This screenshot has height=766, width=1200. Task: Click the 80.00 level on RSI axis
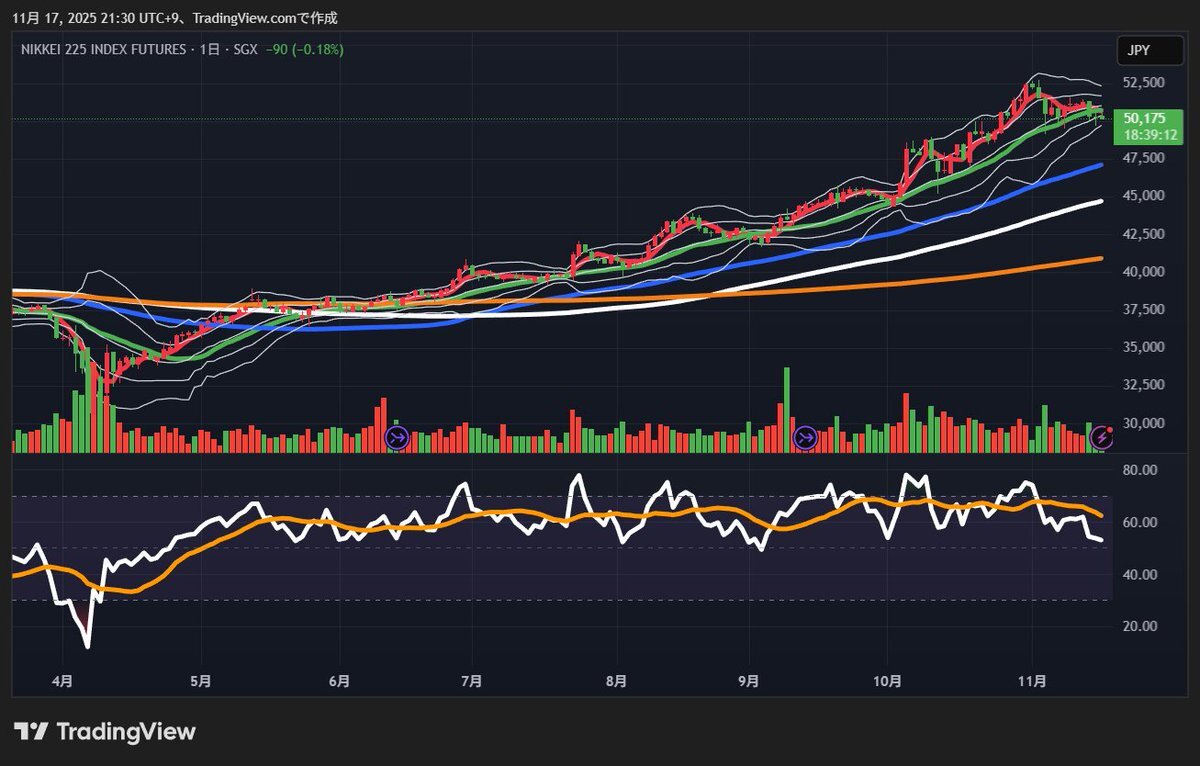coord(1141,470)
